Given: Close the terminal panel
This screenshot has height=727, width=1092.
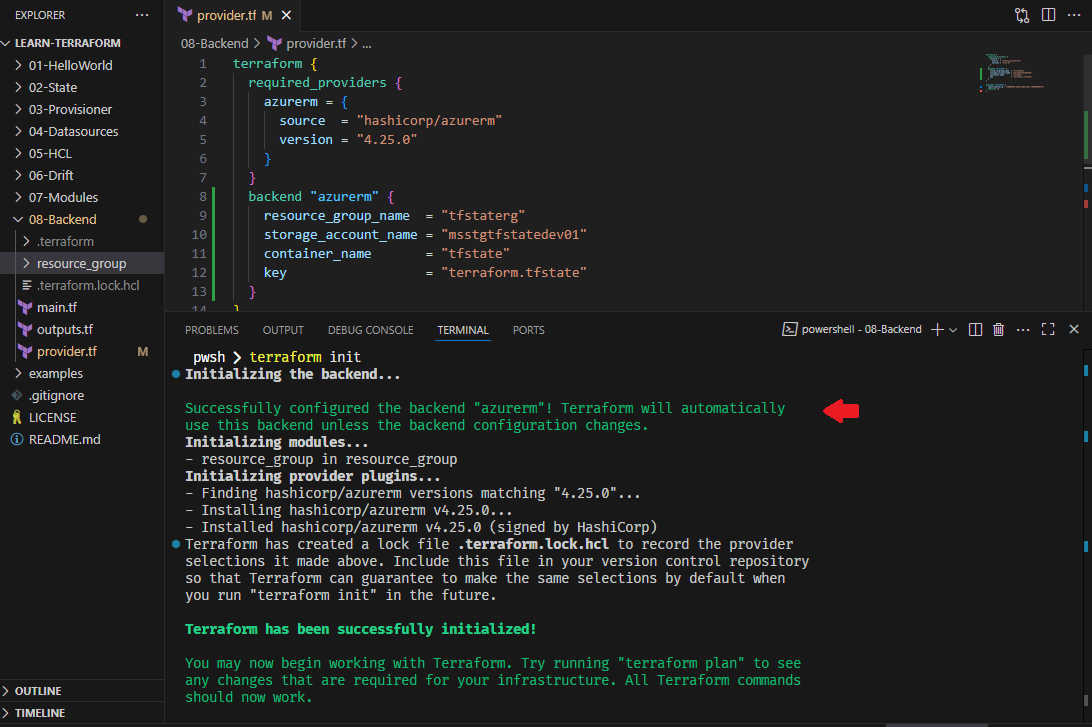Looking at the screenshot, I should (x=1074, y=329).
